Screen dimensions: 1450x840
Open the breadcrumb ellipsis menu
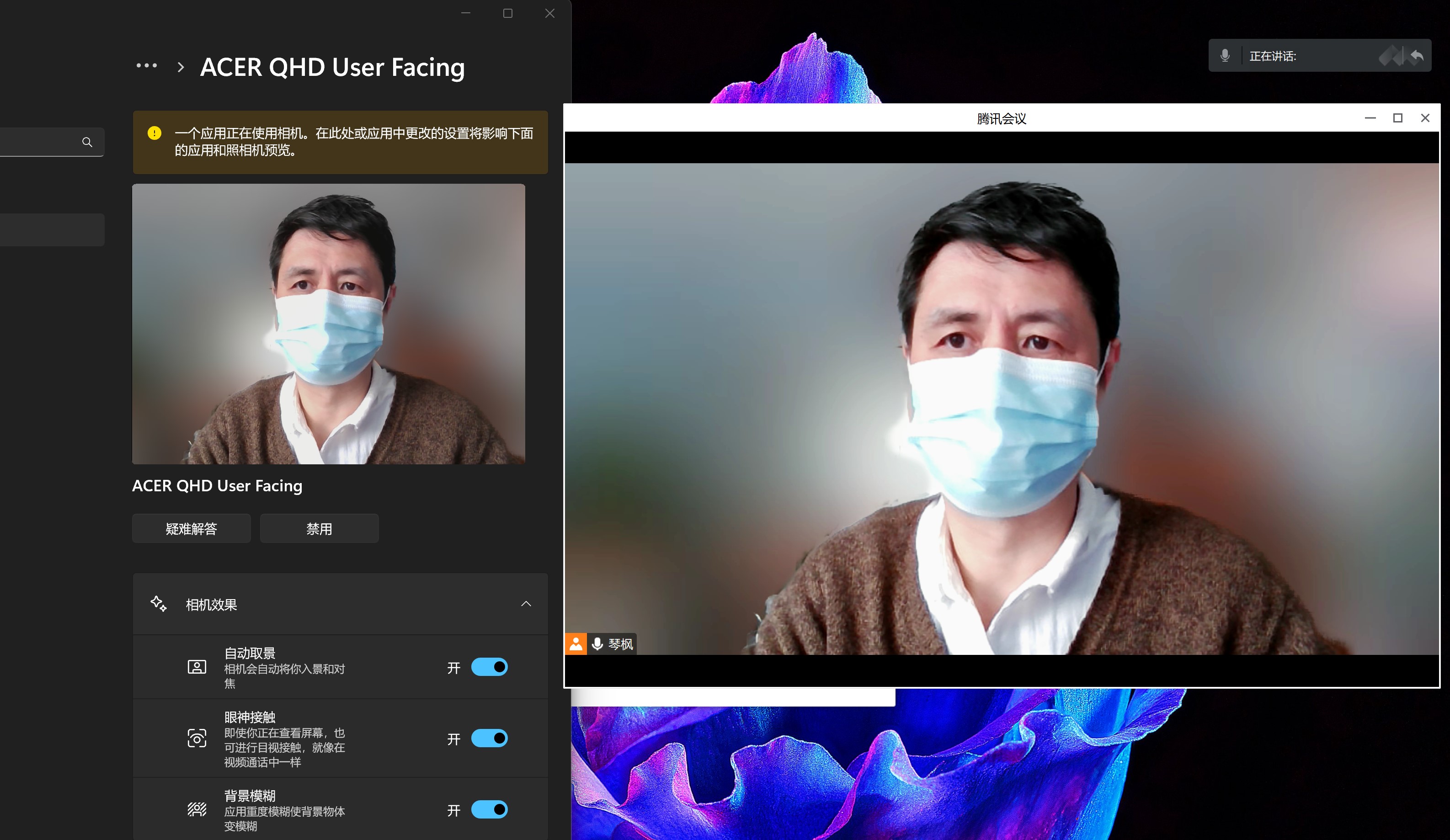coord(146,66)
